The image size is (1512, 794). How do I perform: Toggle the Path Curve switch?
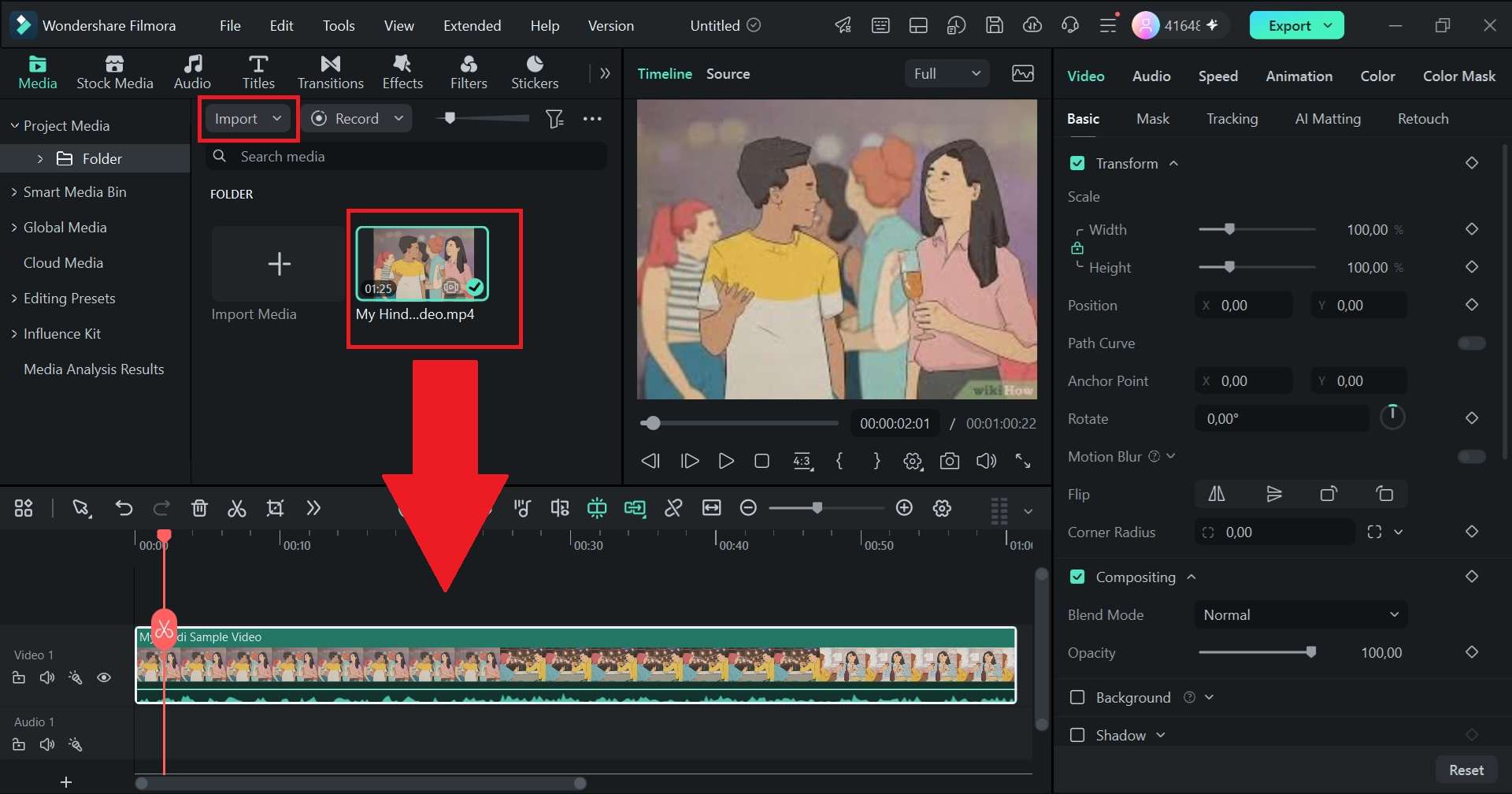click(x=1471, y=343)
